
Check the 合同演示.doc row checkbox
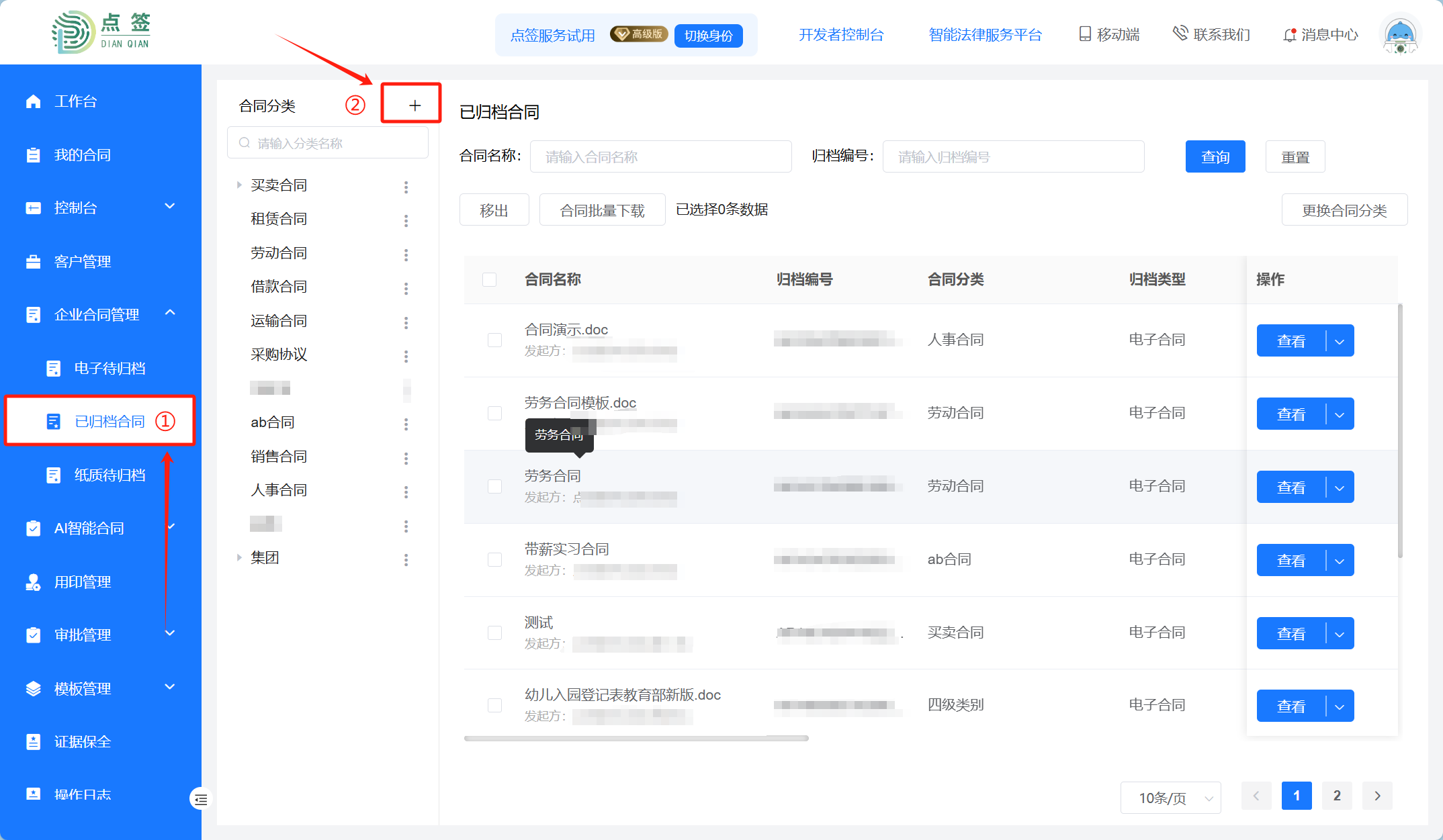[x=494, y=340]
